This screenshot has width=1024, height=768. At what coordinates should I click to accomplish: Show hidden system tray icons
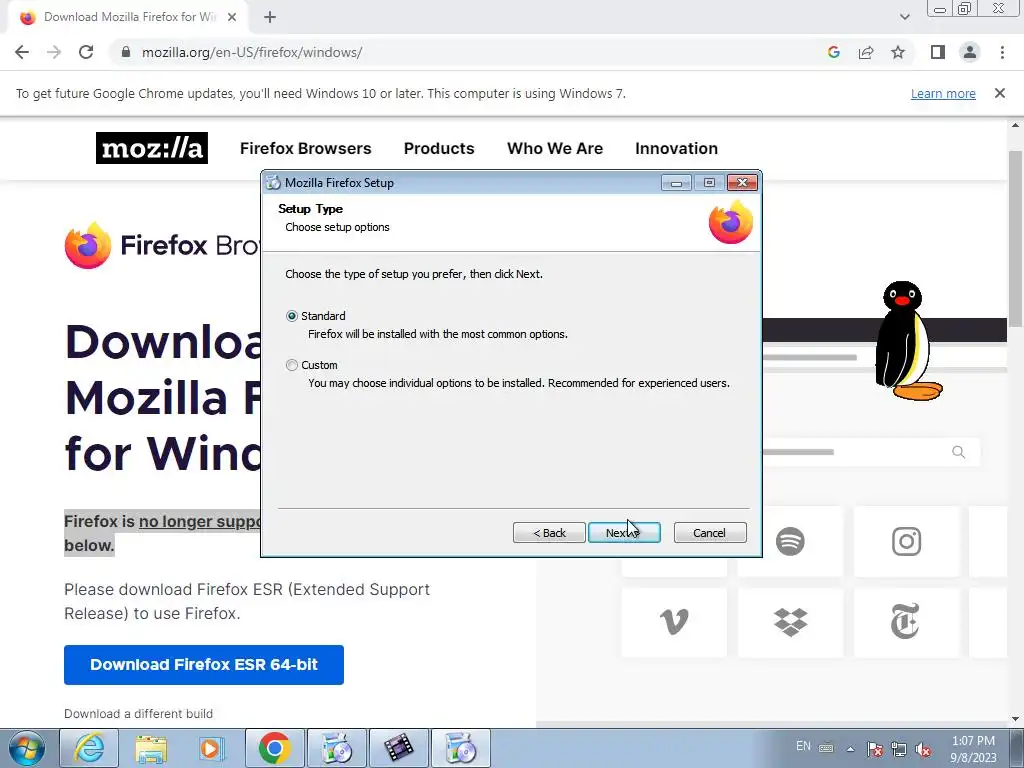[x=850, y=749]
